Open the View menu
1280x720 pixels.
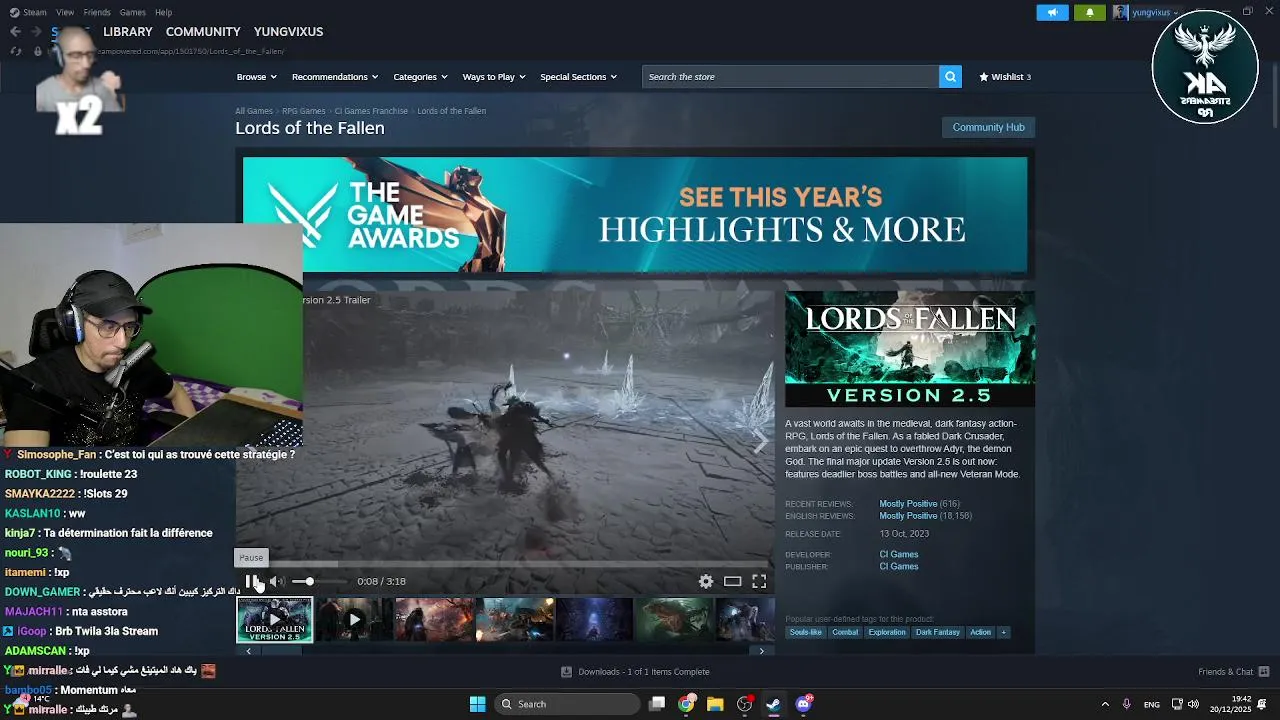click(65, 12)
